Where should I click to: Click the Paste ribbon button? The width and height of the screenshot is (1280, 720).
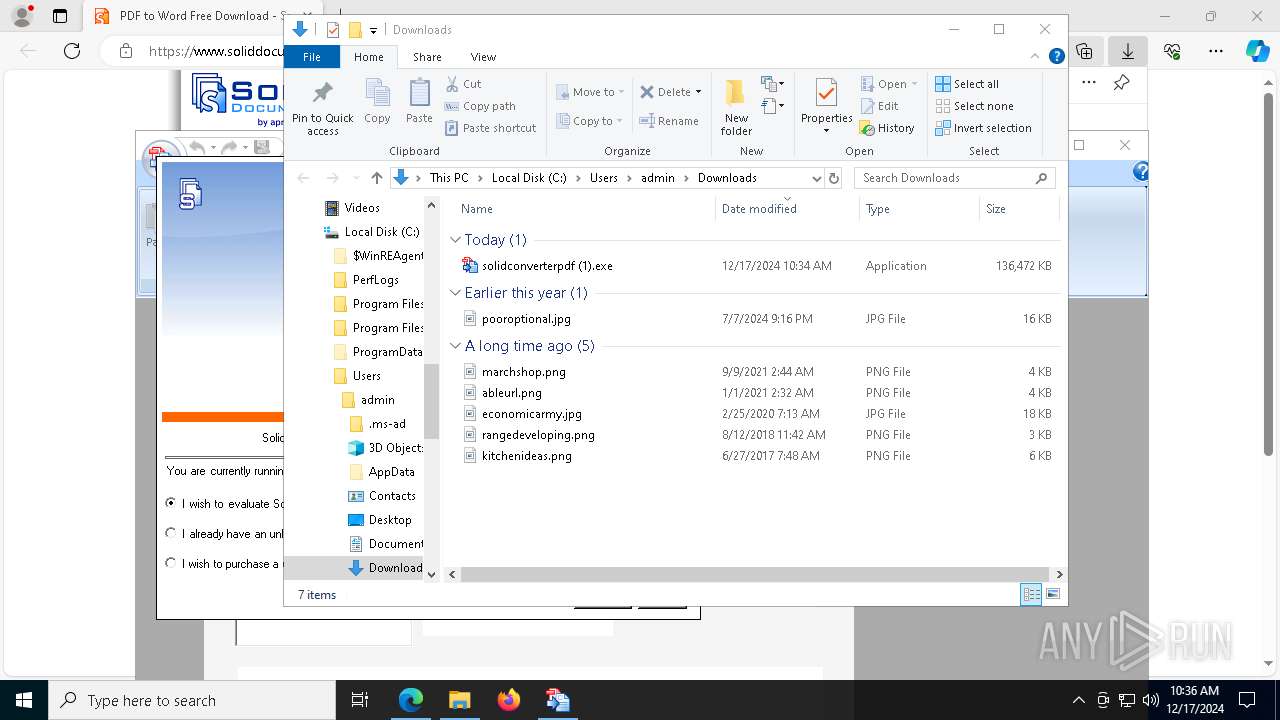[x=419, y=102]
